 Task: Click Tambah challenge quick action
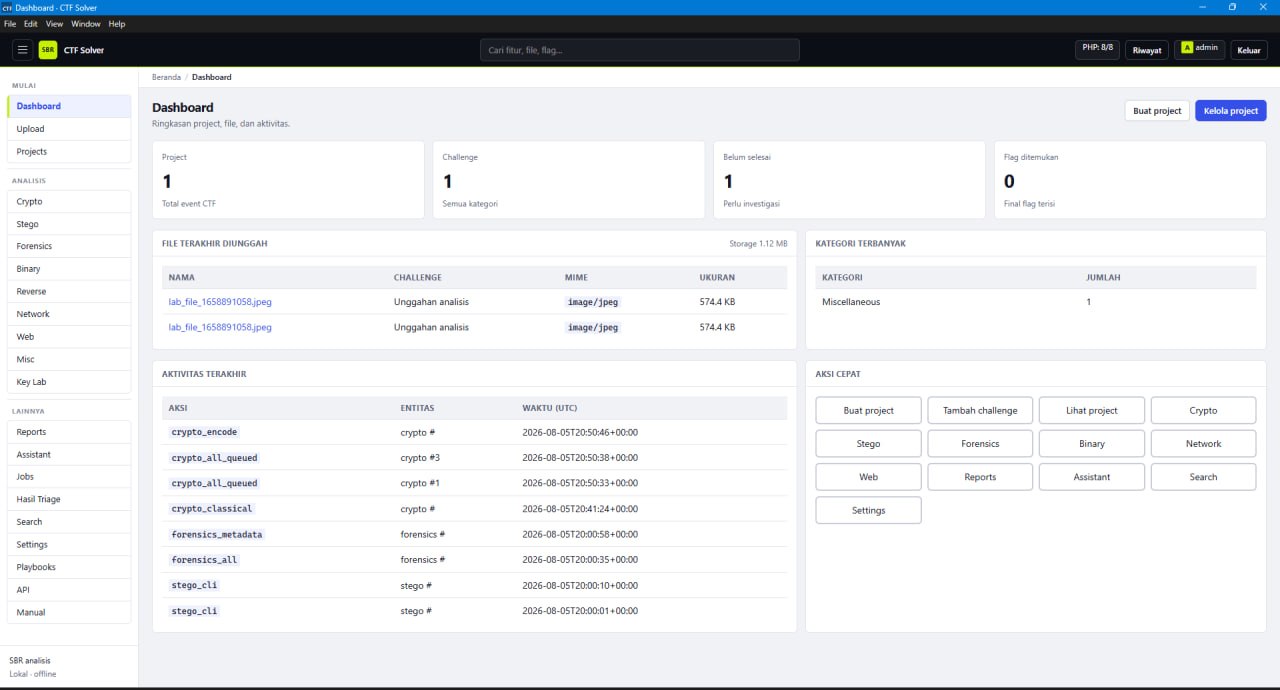[980, 410]
